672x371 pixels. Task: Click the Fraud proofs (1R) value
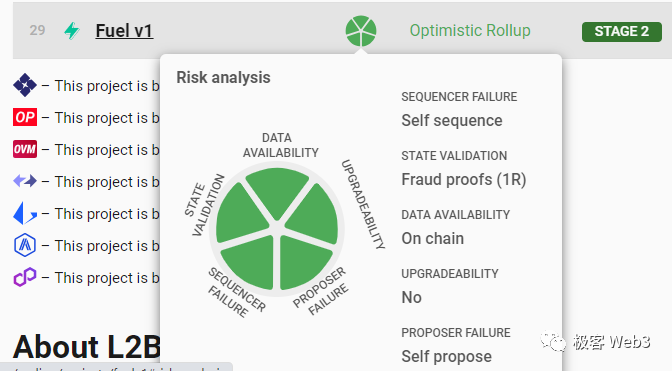pyautogui.click(x=464, y=180)
